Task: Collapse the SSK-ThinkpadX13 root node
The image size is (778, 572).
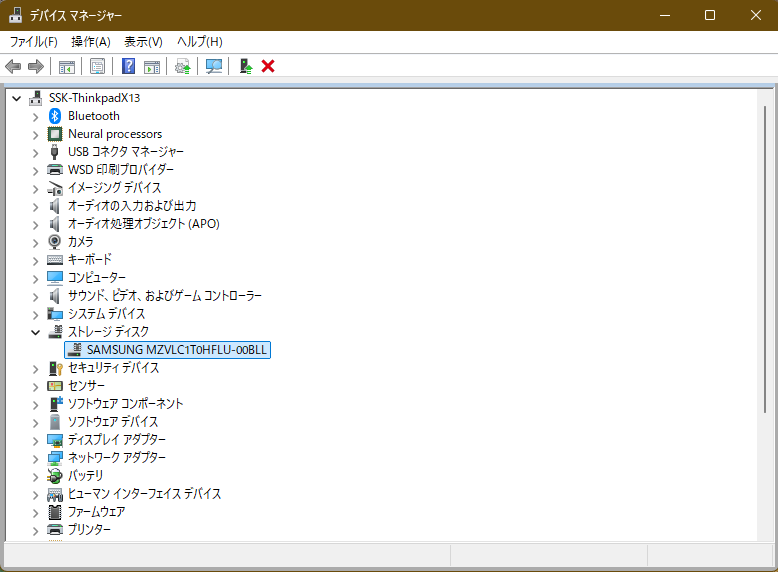Action: tap(16, 98)
